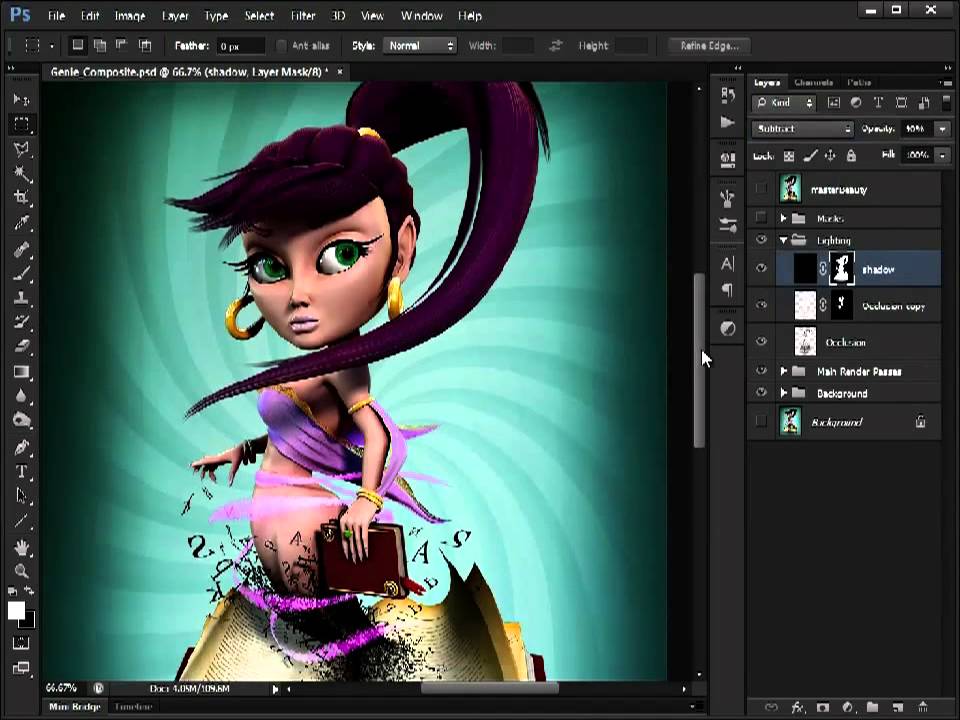Open the Subtract blend mode dropdown
The height and width of the screenshot is (720, 960).
(x=803, y=129)
